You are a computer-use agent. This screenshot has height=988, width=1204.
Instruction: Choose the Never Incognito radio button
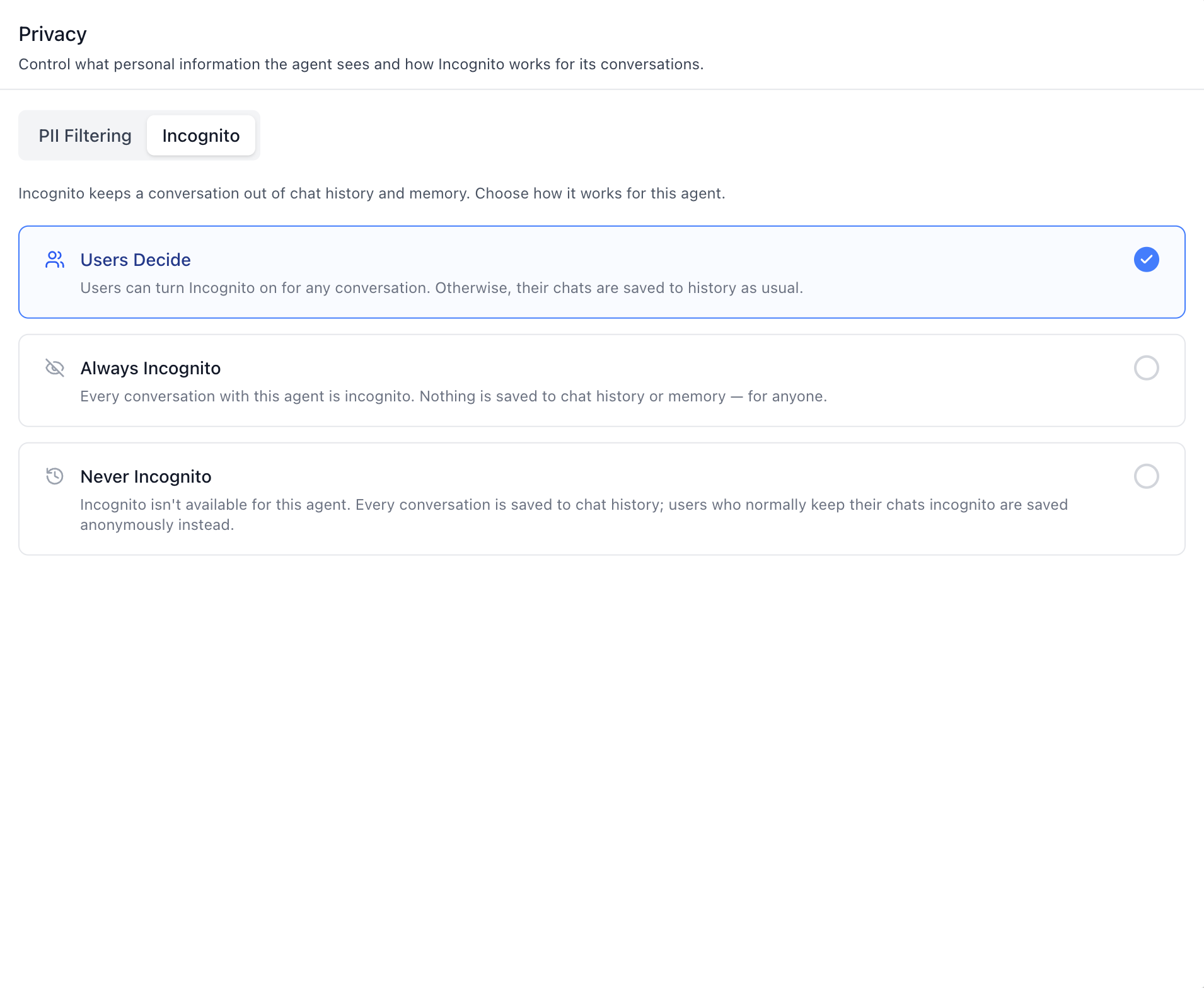coord(1146,476)
